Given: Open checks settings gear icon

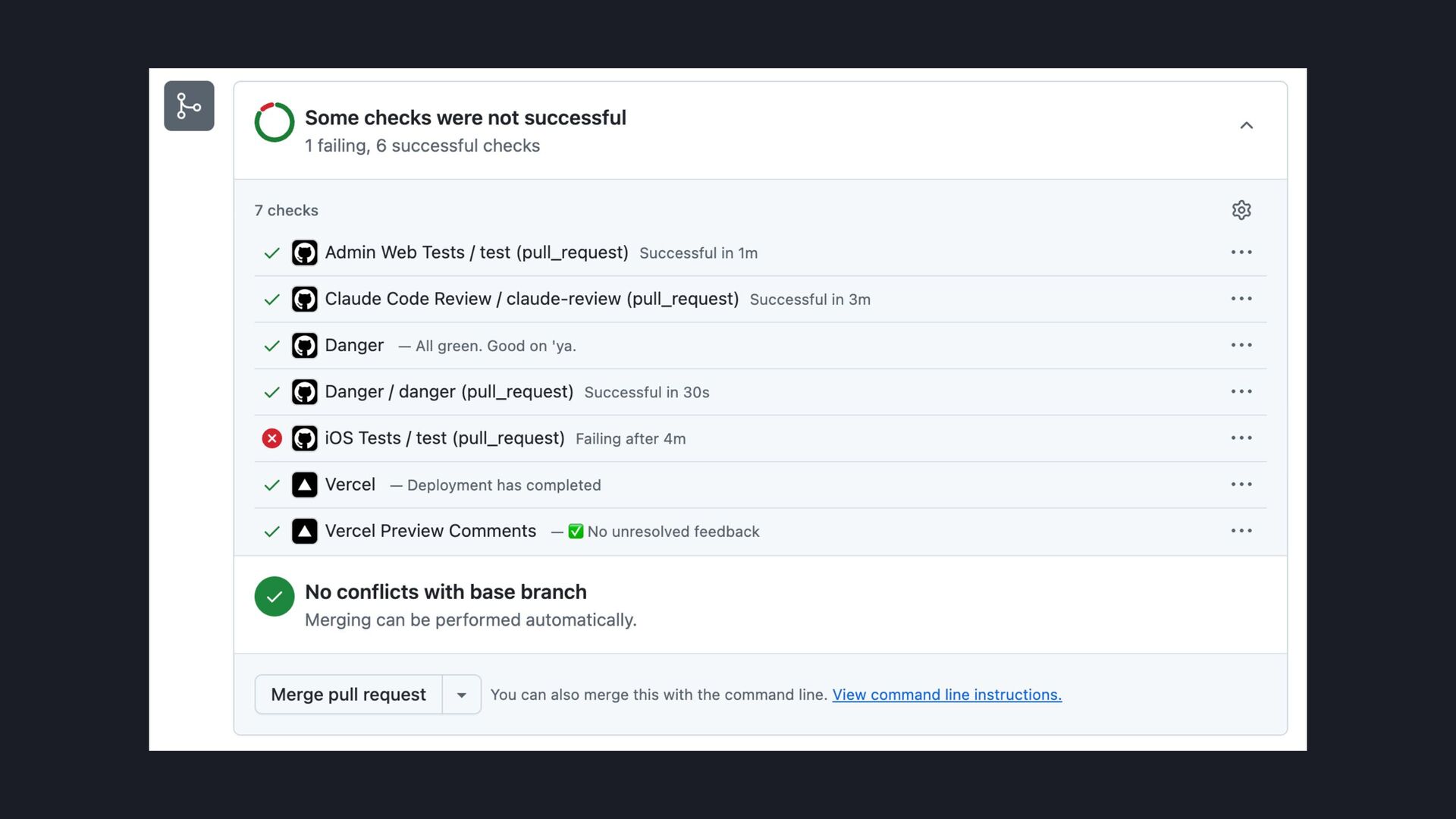Looking at the screenshot, I should 1241,210.
